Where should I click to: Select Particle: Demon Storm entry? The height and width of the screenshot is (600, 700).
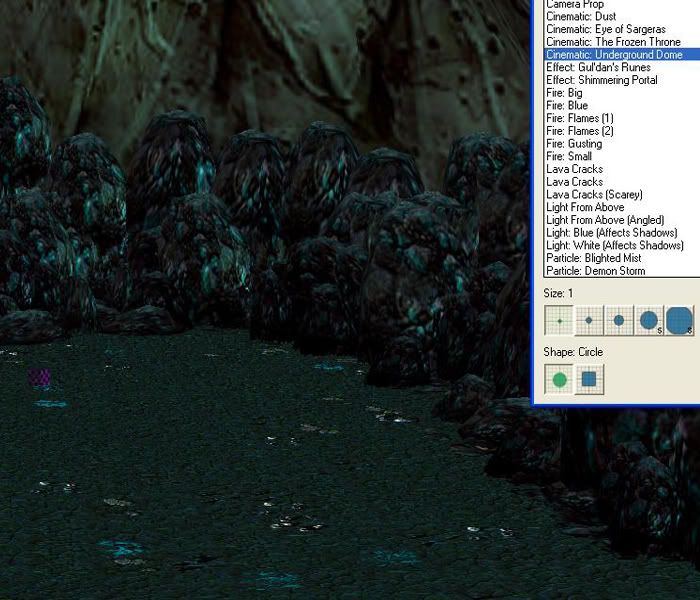click(596, 271)
